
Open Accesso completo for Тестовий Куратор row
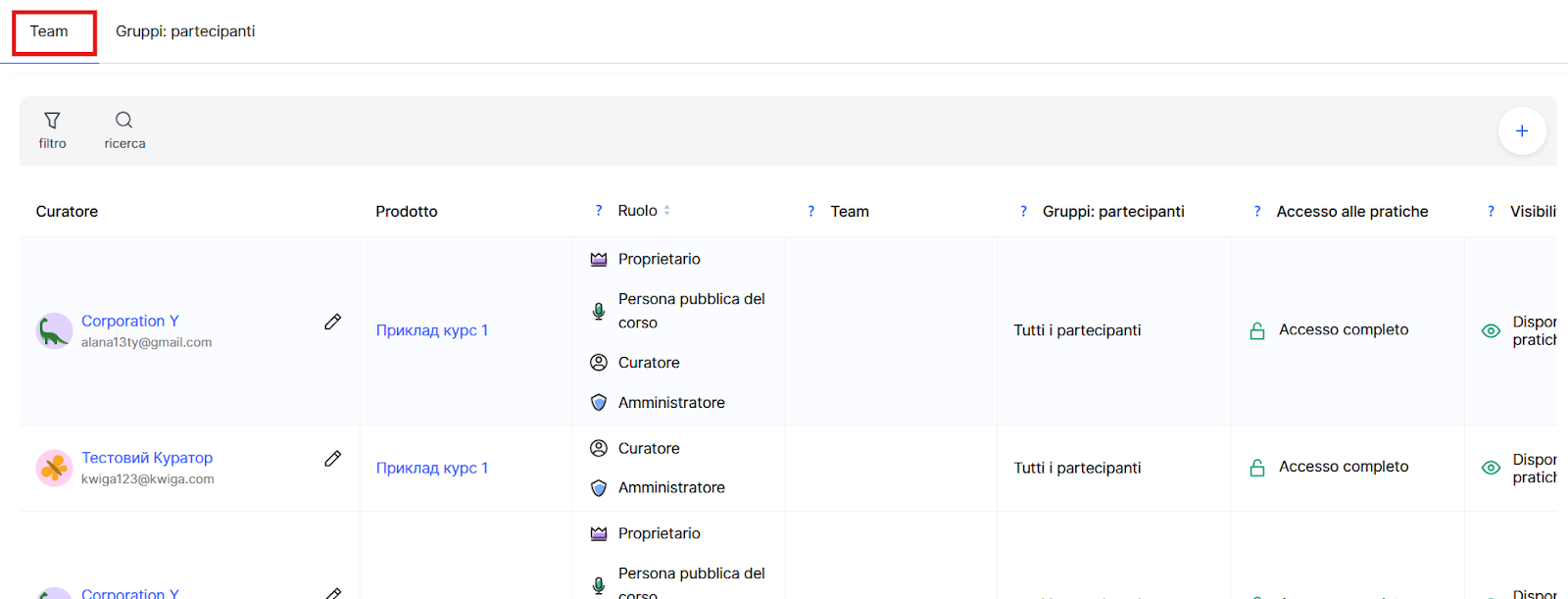(1343, 467)
